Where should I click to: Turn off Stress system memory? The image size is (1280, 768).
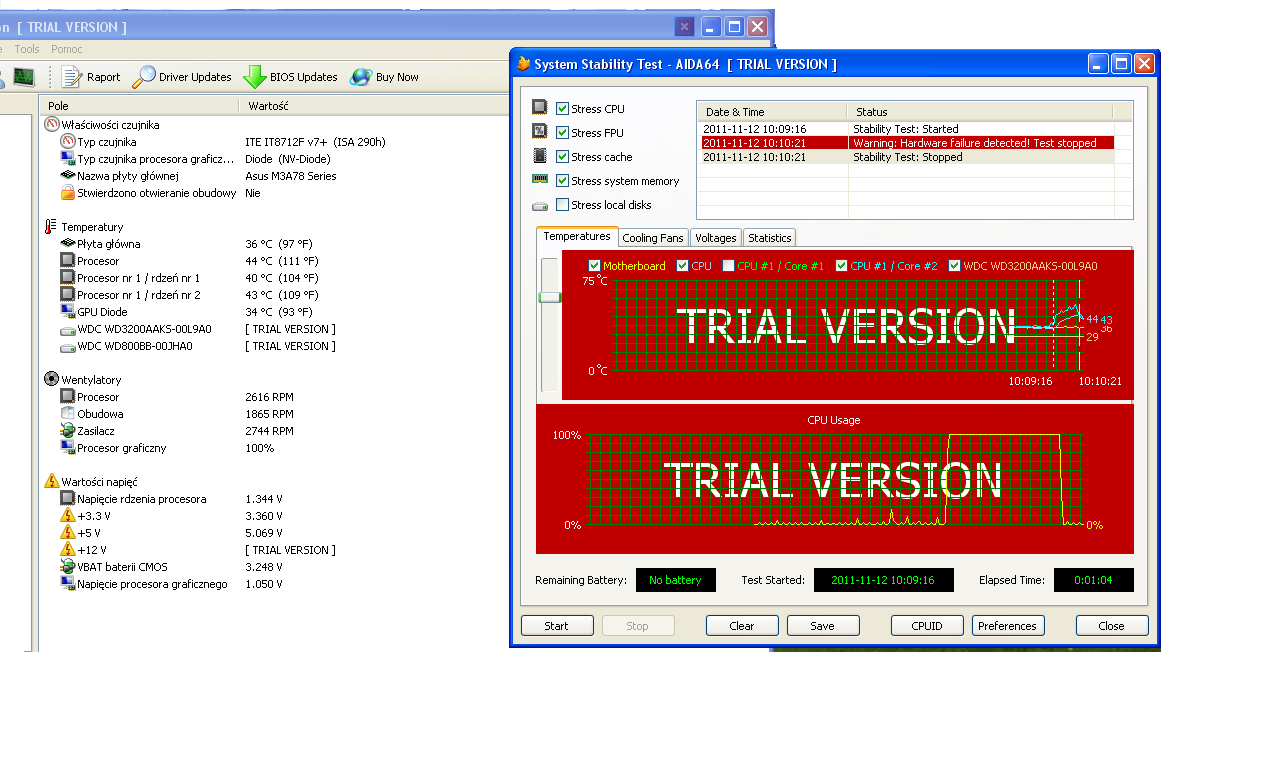pyautogui.click(x=562, y=180)
